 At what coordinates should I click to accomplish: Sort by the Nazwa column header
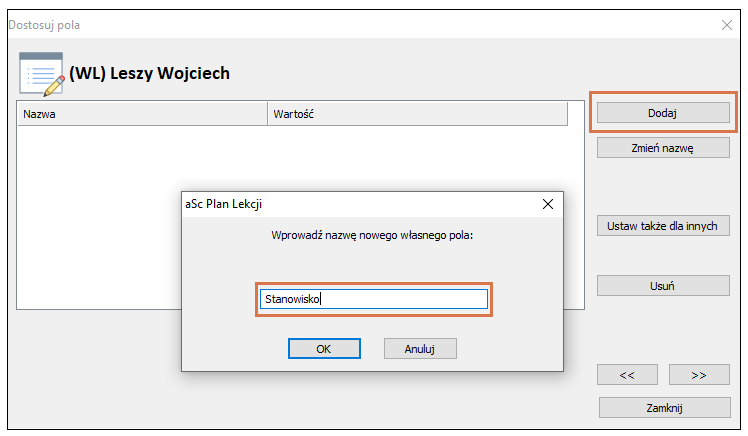click(x=142, y=114)
